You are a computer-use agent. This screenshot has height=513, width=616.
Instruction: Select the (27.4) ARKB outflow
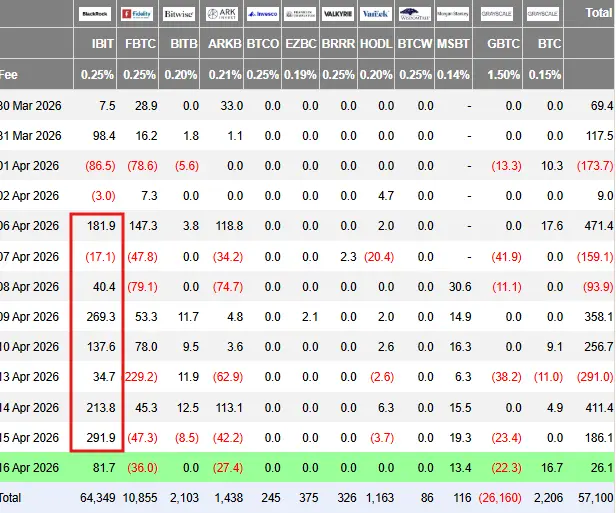(228, 468)
